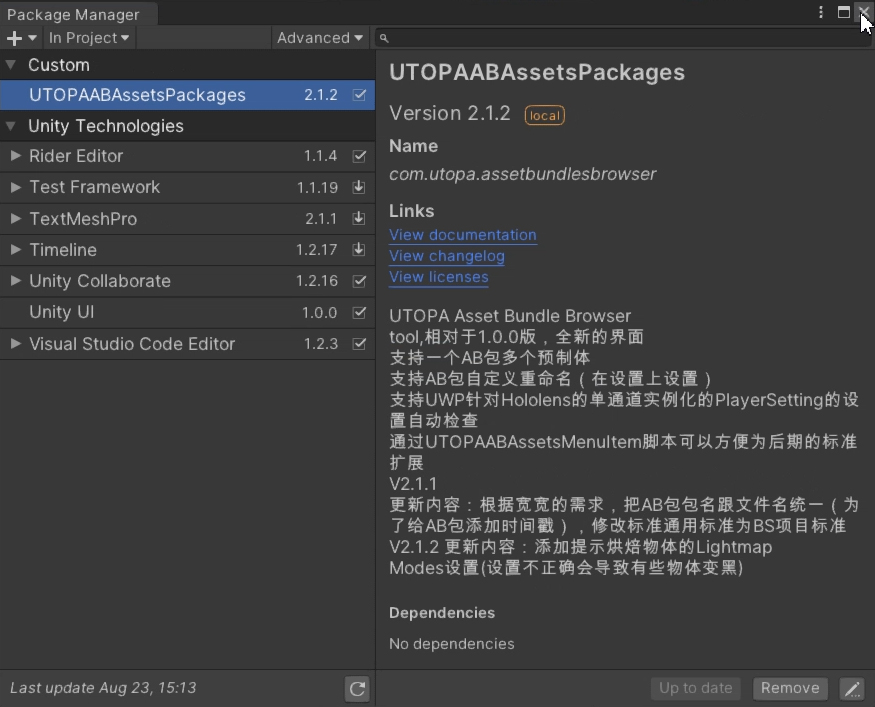Click checkmark next to UTOPAABAssetsPackages
The height and width of the screenshot is (707, 875).
tap(360, 96)
